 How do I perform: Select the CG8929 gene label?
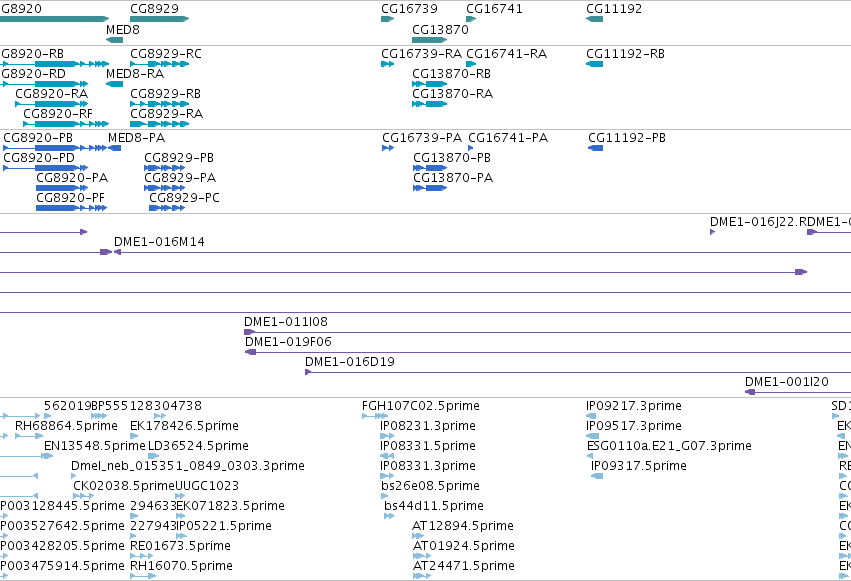pyautogui.click(x=154, y=9)
